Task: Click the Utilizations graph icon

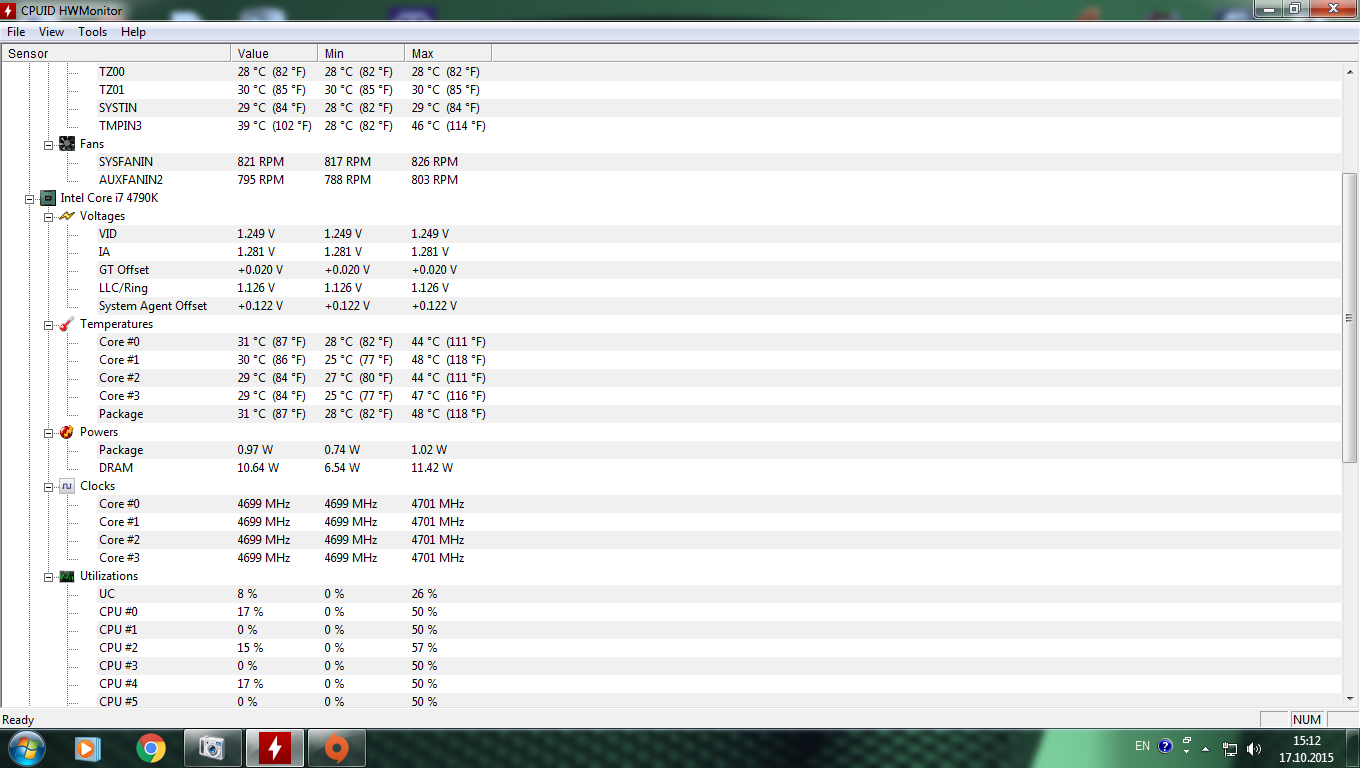Action: (67, 576)
